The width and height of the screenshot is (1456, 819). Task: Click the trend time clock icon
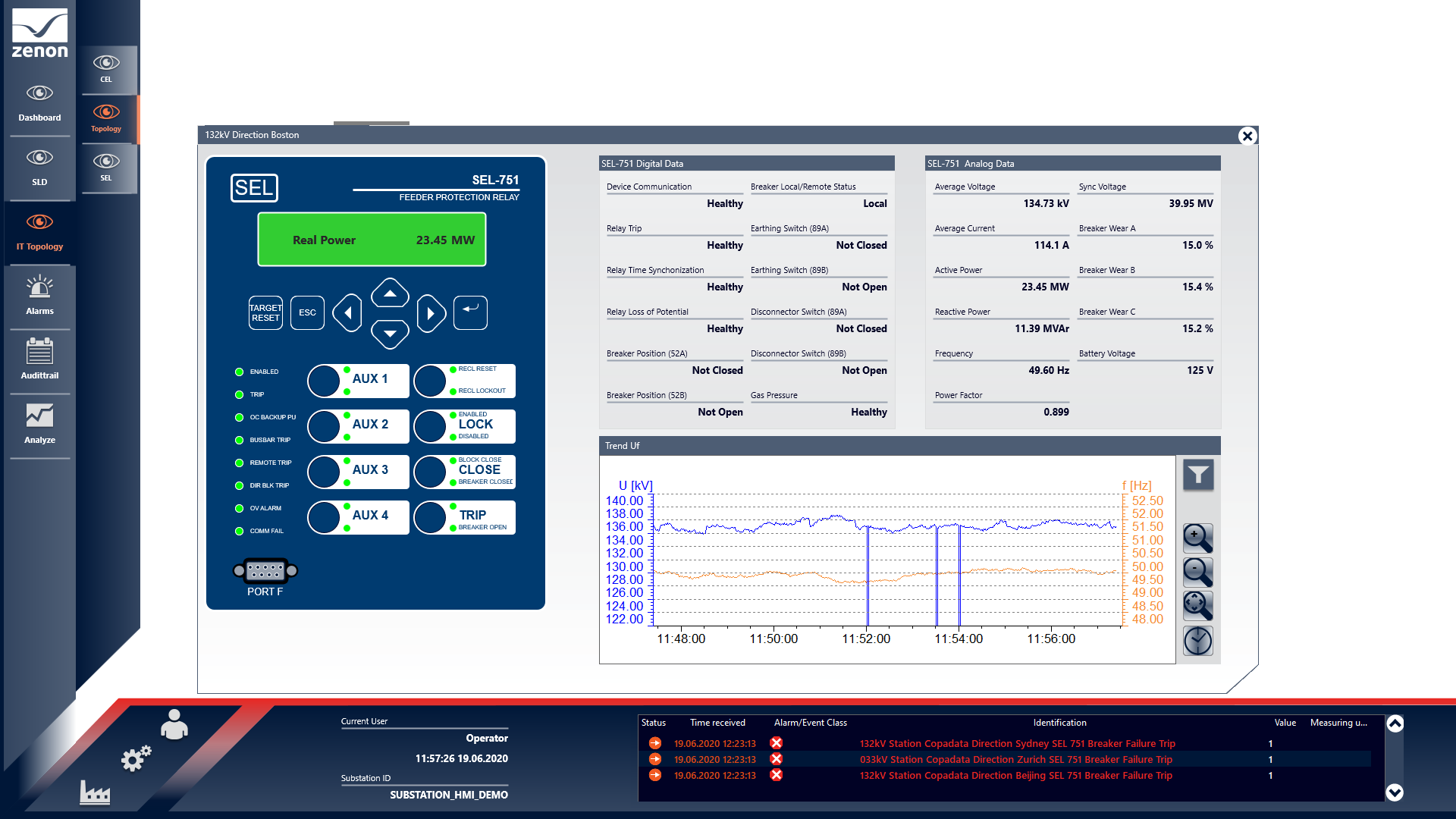[x=1197, y=641]
